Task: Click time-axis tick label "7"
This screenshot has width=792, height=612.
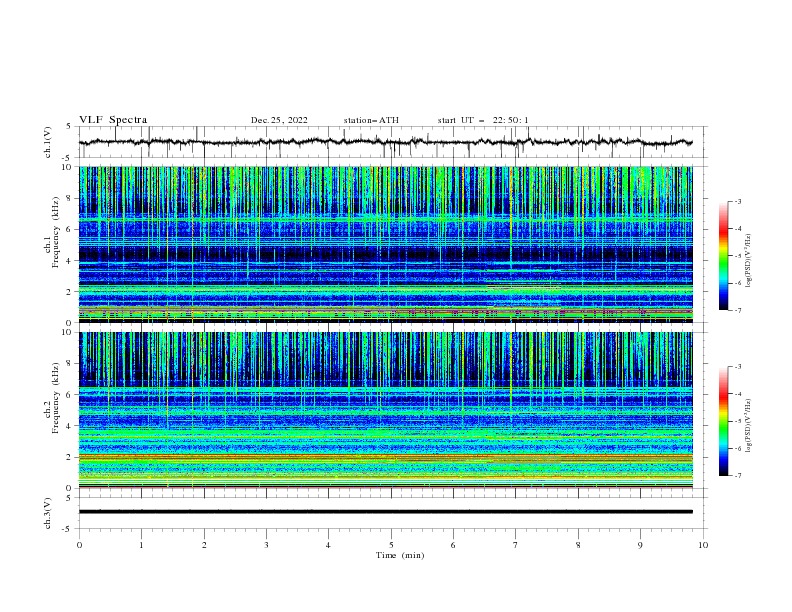Action: point(516,545)
